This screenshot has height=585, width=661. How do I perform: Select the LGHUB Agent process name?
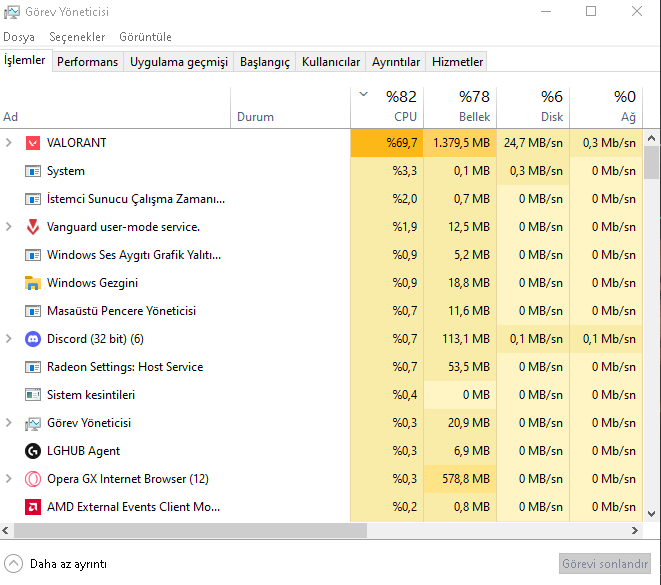point(83,451)
